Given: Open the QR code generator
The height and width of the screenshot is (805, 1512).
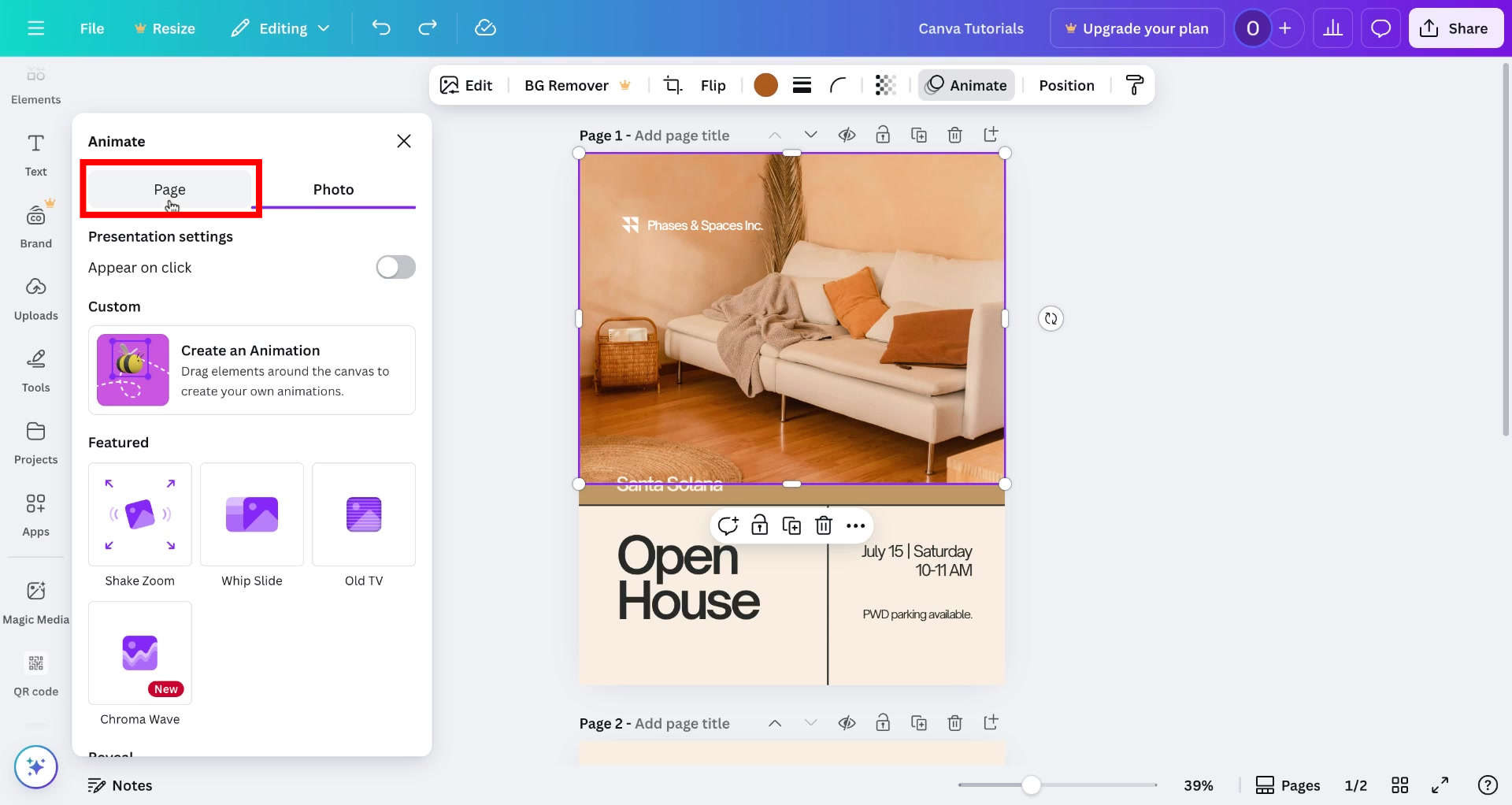Looking at the screenshot, I should click(35, 673).
